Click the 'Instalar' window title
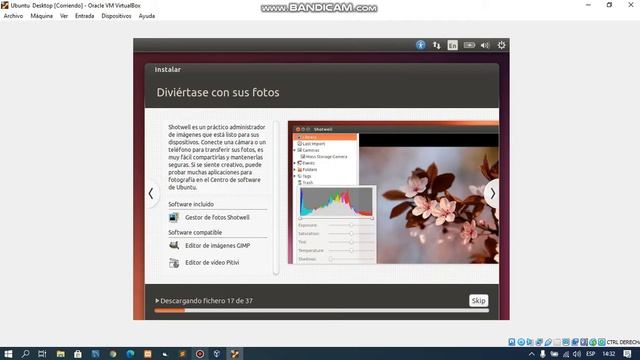This screenshot has width=640, height=360. click(x=168, y=69)
